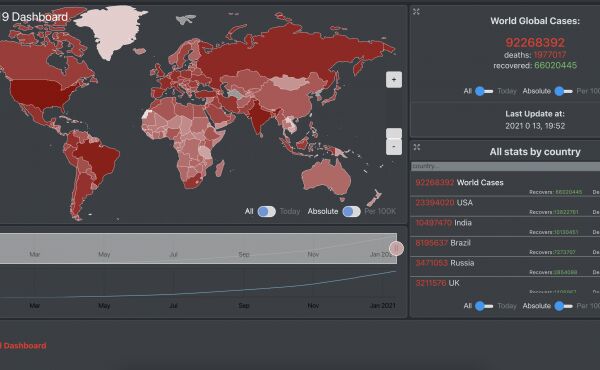Click the 'Jan 2021' chart axis label
The width and height of the screenshot is (600, 370).
[x=382, y=305]
